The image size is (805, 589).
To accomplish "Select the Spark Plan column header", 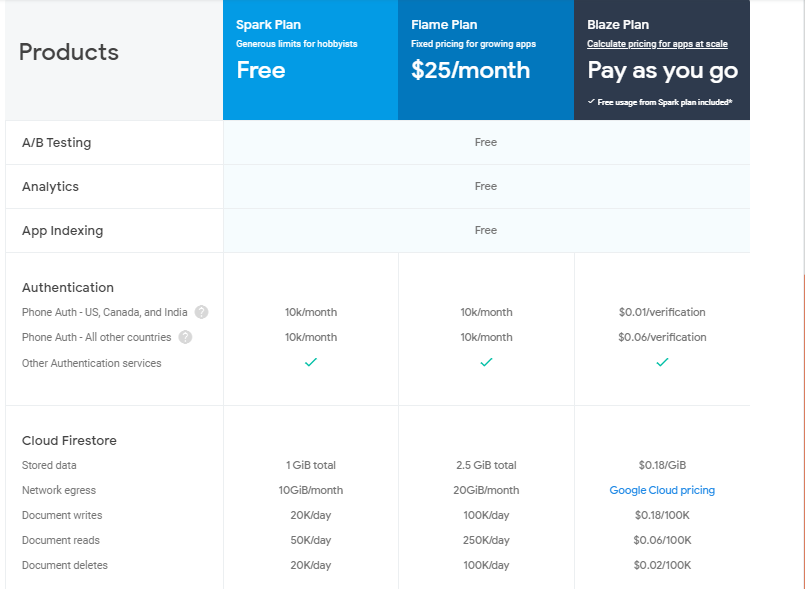I will (268, 24).
